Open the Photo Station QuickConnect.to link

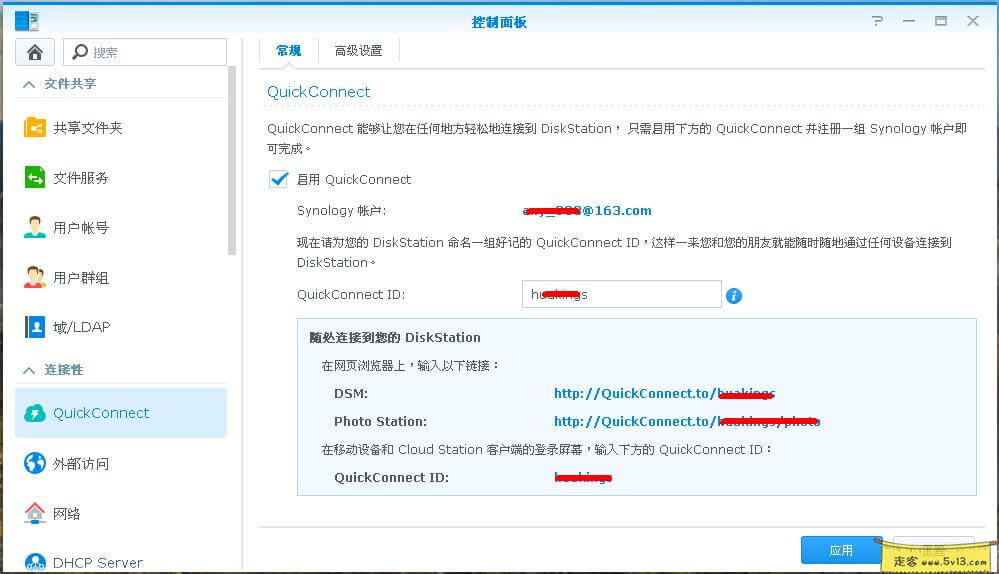click(x=687, y=422)
